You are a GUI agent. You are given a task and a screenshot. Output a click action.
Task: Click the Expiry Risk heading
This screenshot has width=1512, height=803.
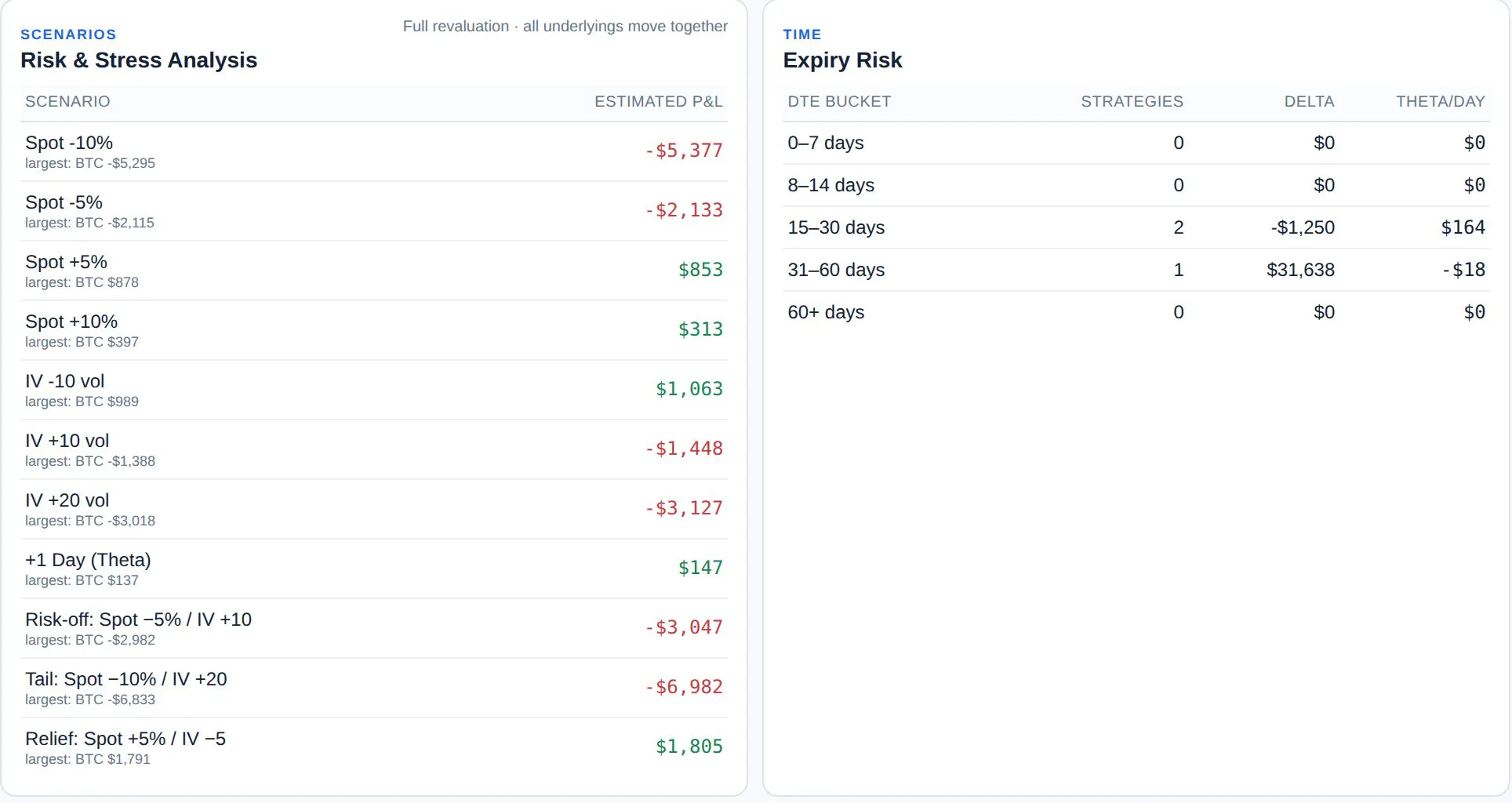tap(842, 60)
